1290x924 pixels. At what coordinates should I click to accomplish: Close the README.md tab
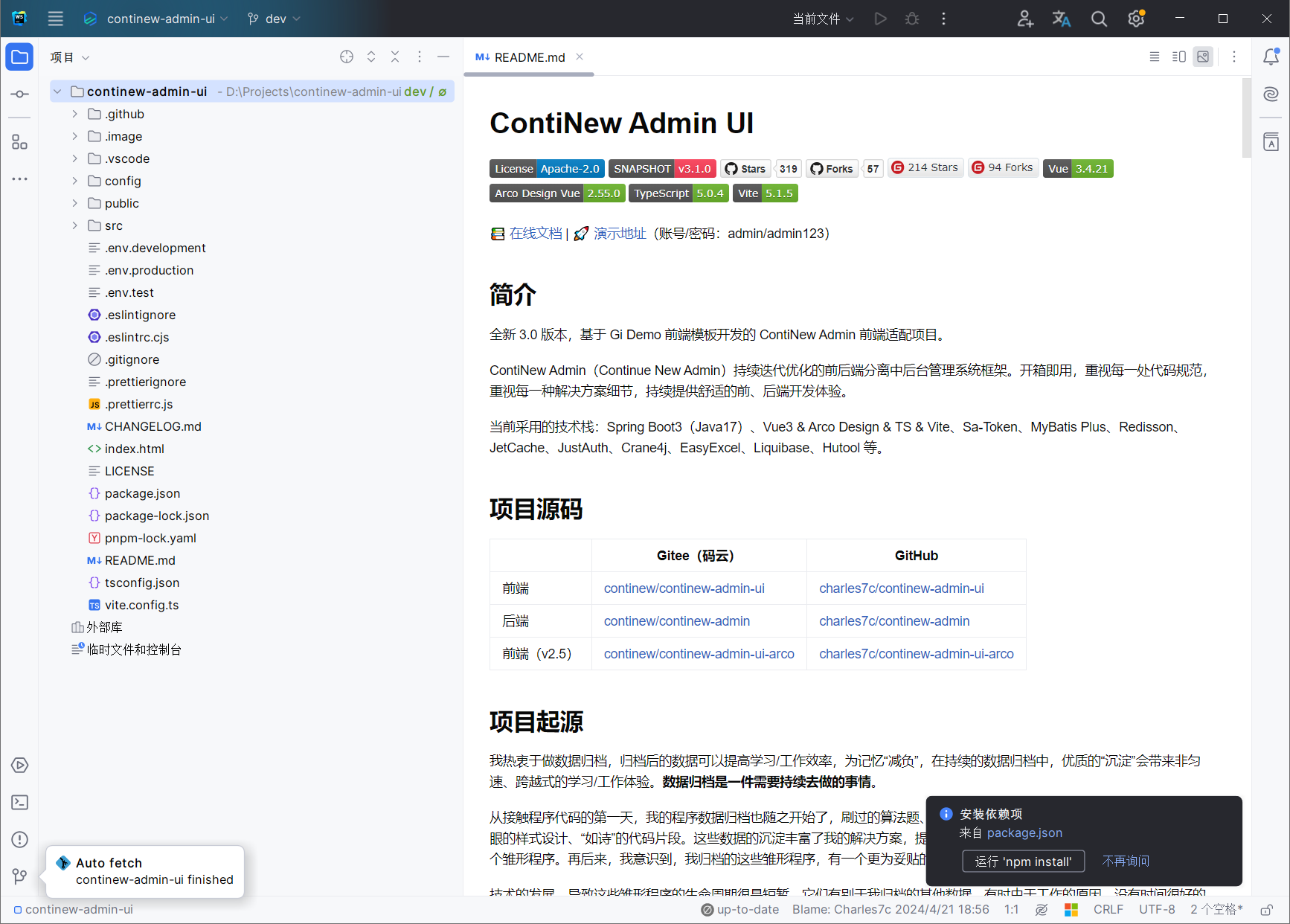(580, 57)
